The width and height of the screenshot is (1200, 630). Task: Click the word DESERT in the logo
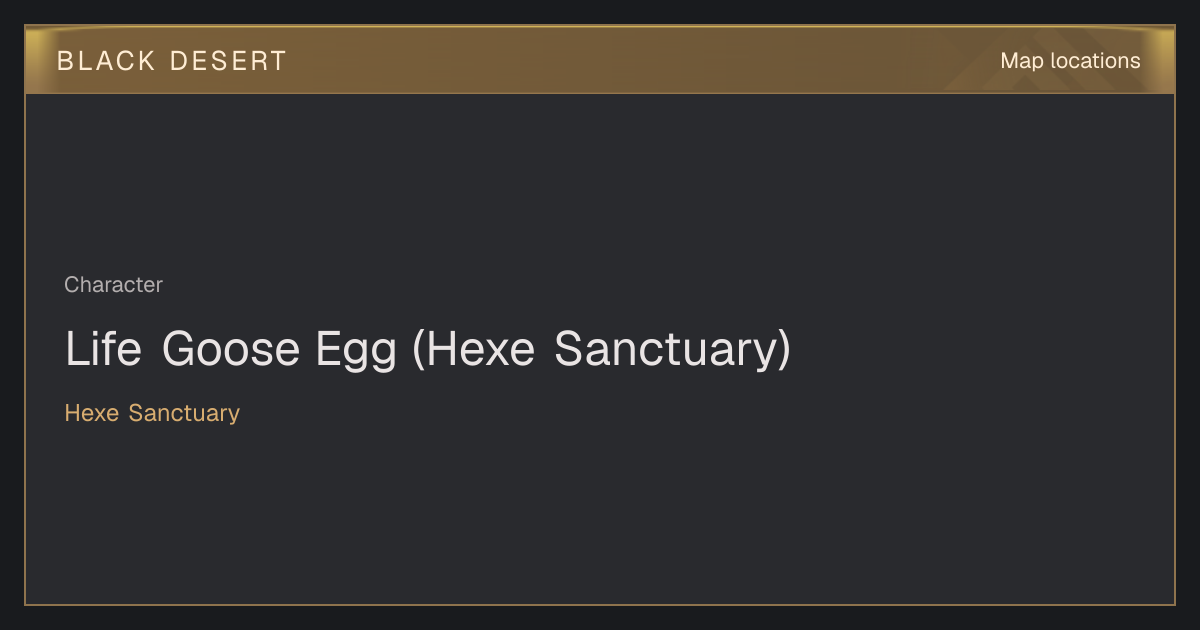[228, 61]
